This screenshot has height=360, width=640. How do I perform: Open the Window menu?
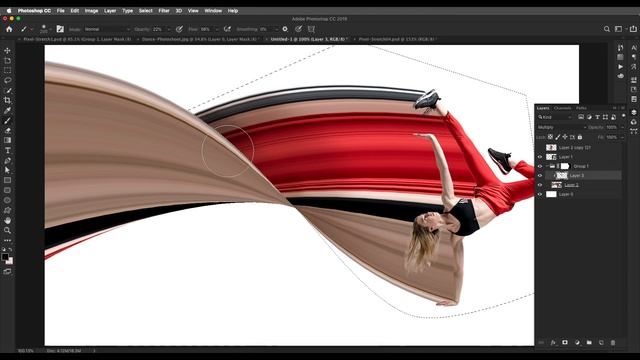(x=213, y=11)
